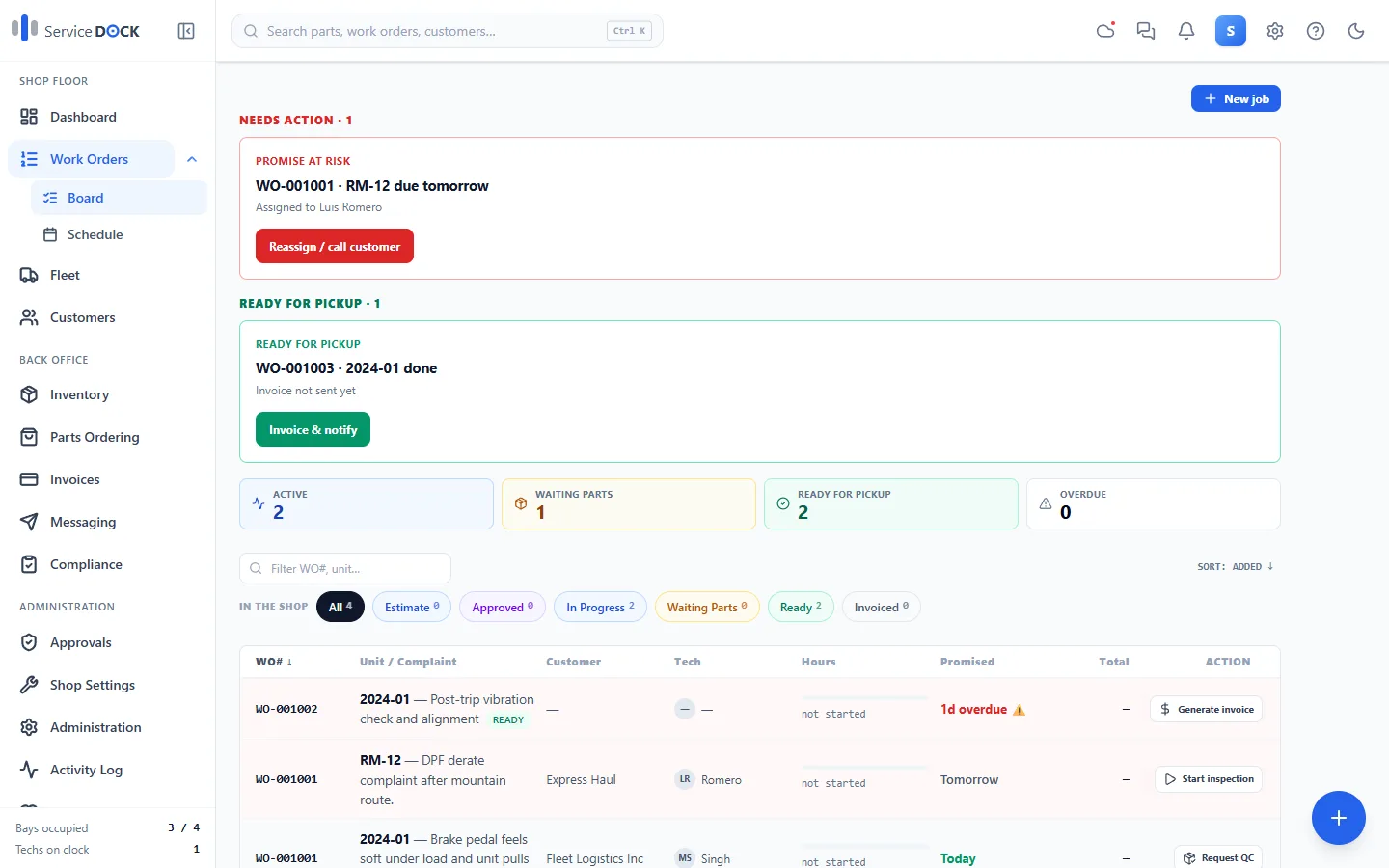Click the Activity Log pulse icon
Viewport: 1389px width, 868px height.
tap(29, 770)
